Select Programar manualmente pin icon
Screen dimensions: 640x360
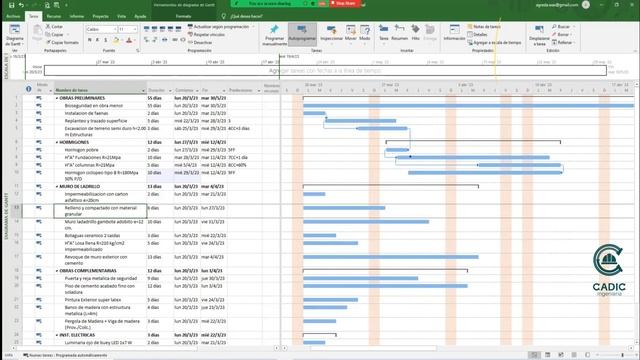274,35
